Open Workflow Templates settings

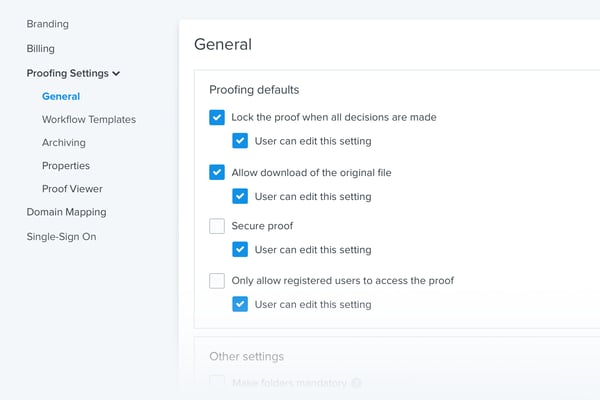[88, 120]
